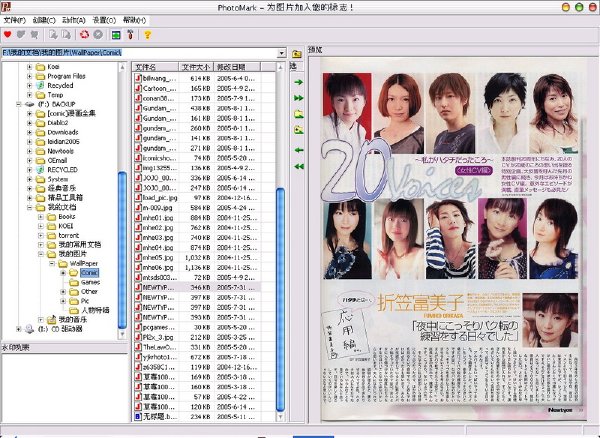Expand the Koei folder node
The width and height of the screenshot is (600, 438).
(x=29, y=67)
